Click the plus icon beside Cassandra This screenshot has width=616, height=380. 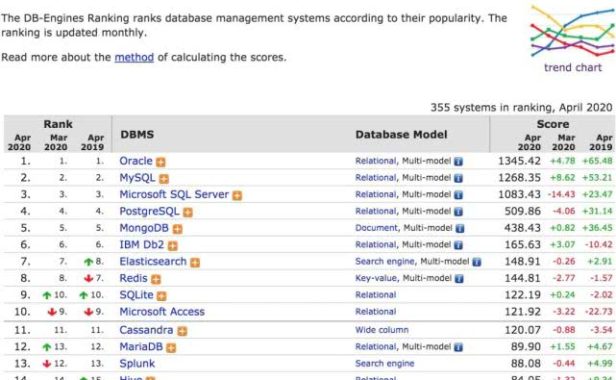point(182,331)
